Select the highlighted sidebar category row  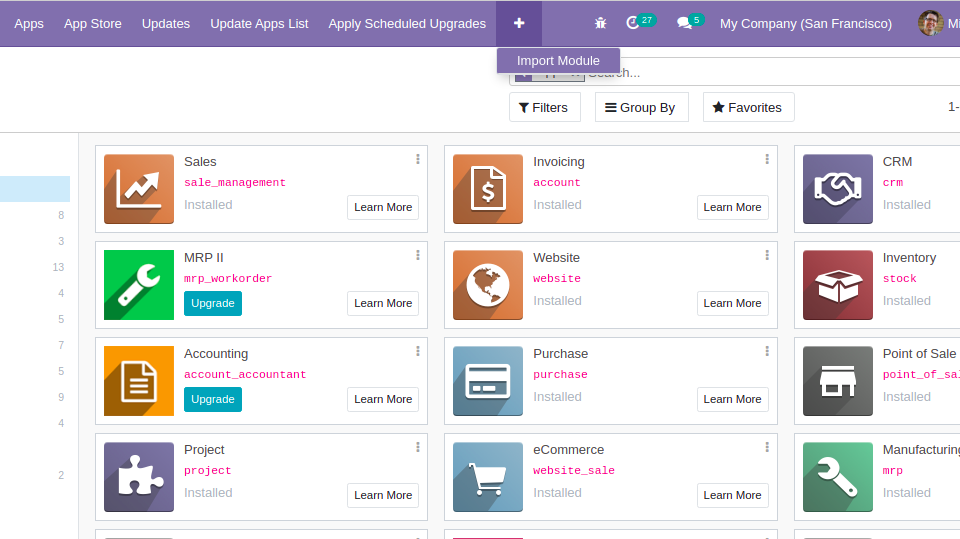click(35, 189)
